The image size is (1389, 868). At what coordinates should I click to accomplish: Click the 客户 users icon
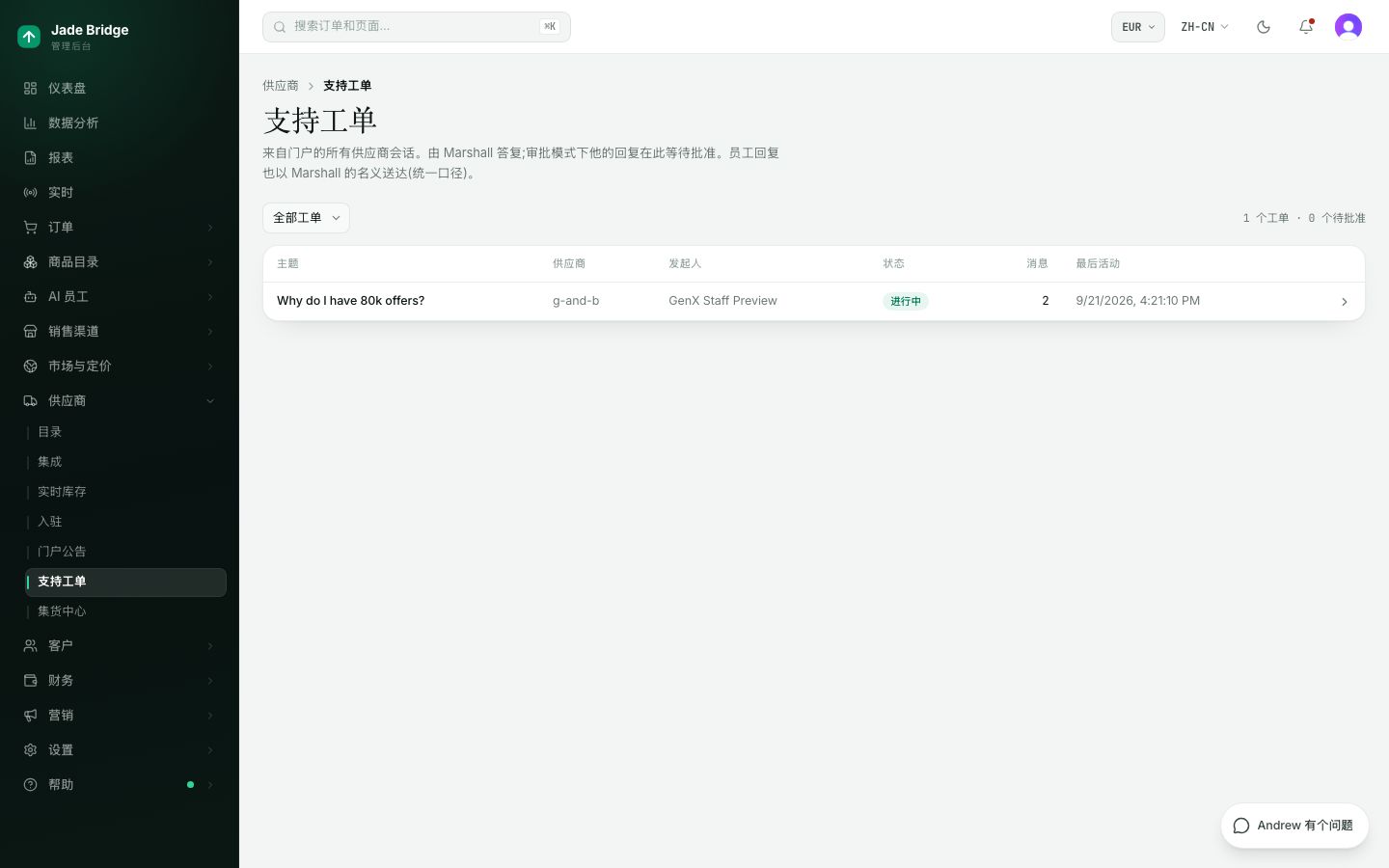point(30,645)
